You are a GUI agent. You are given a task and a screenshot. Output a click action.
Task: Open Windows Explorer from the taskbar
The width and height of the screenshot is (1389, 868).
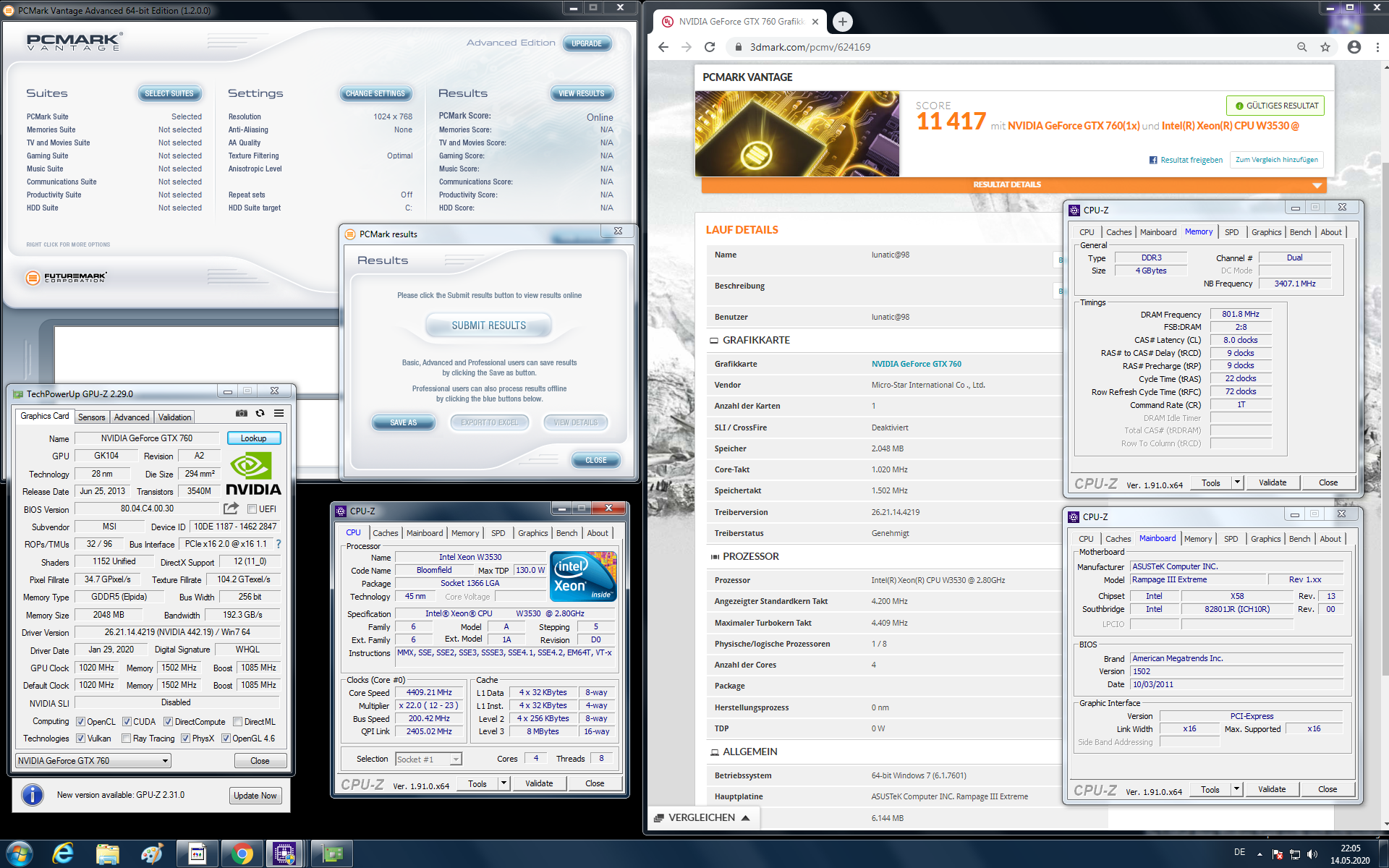(108, 854)
